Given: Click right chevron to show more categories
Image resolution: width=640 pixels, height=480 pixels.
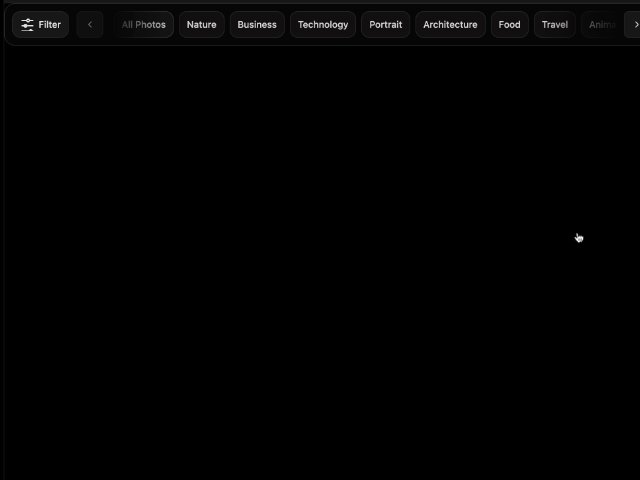Looking at the screenshot, I should coord(632,25).
